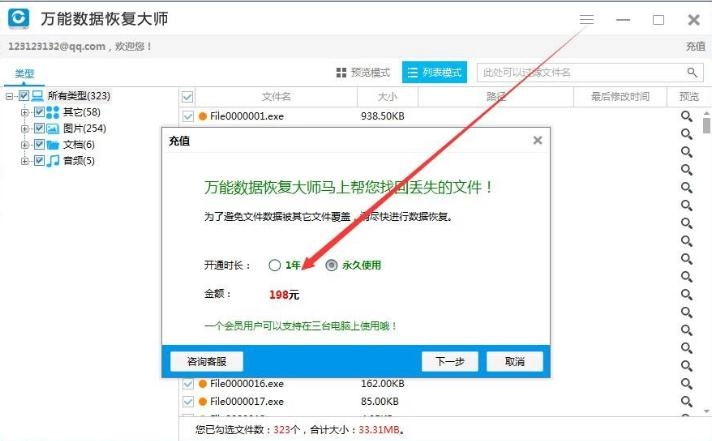
Task: Click the 198元 amount text
Action: 284,295
